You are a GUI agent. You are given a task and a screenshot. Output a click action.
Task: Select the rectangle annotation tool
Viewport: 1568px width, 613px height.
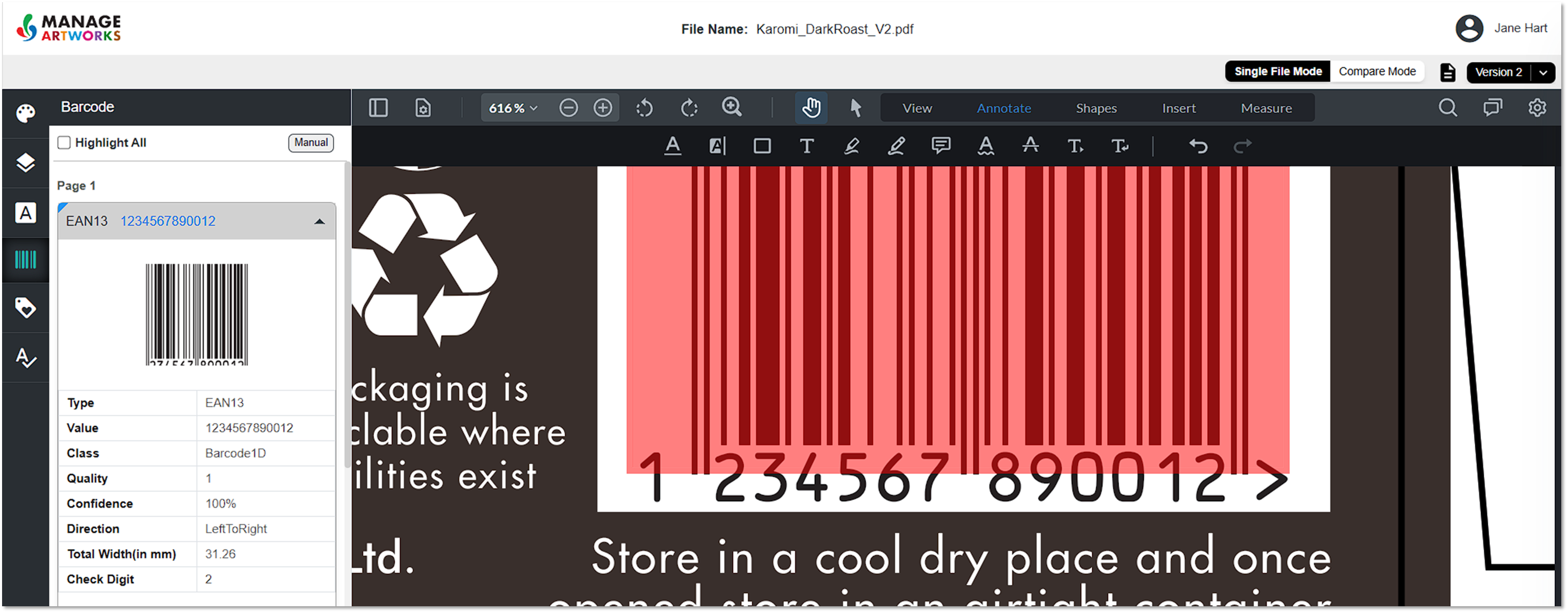pos(762,146)
